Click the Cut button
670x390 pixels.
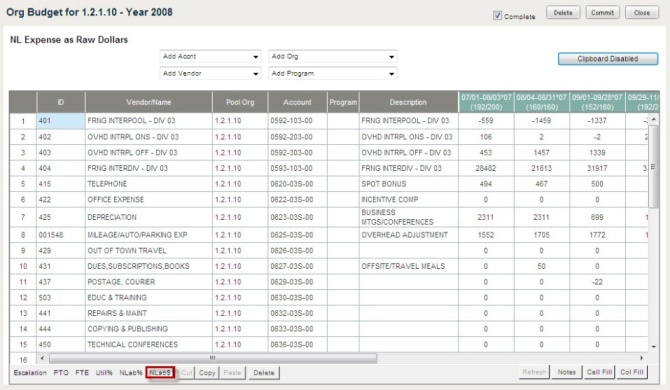point(187,372)
